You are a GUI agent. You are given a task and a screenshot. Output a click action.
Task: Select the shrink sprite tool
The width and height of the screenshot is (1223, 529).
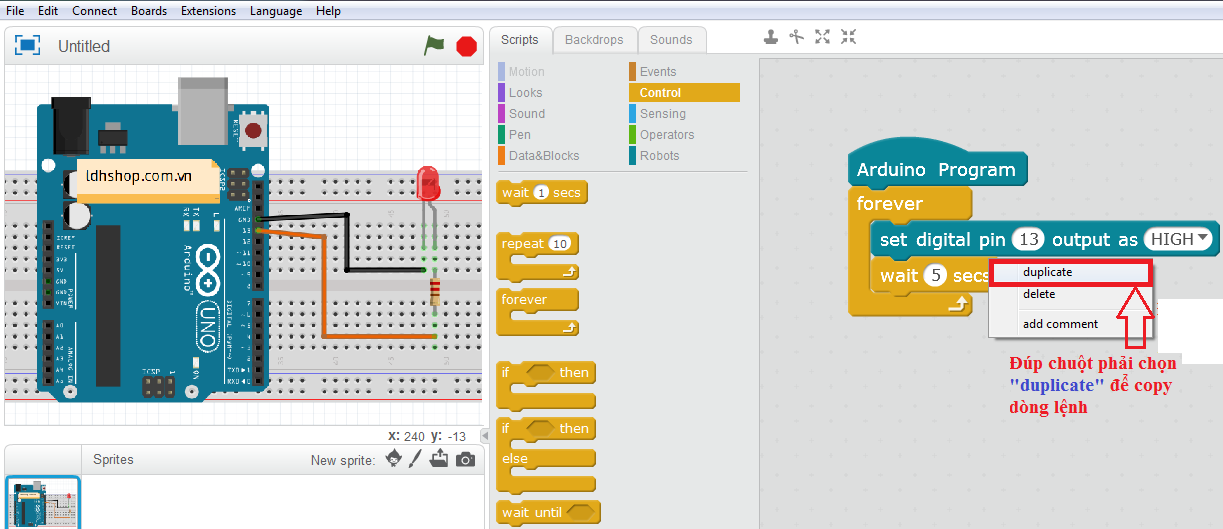point(849,37)
